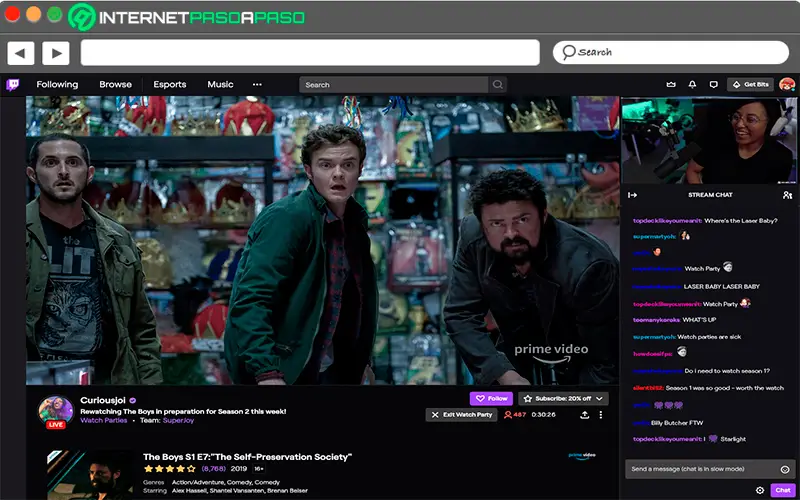Screen dimensions: 800x500
Task: Open the Following tab
Action: tap(57, 85)
